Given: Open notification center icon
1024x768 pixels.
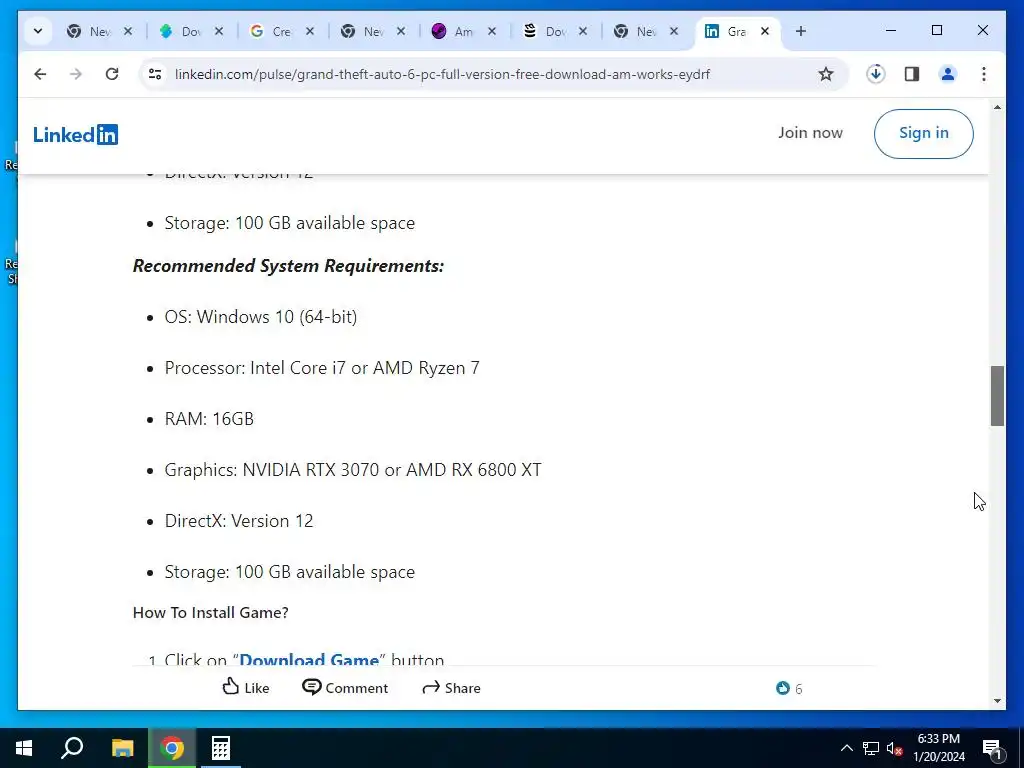Looking at the screenshot, I should pos(992,748).
